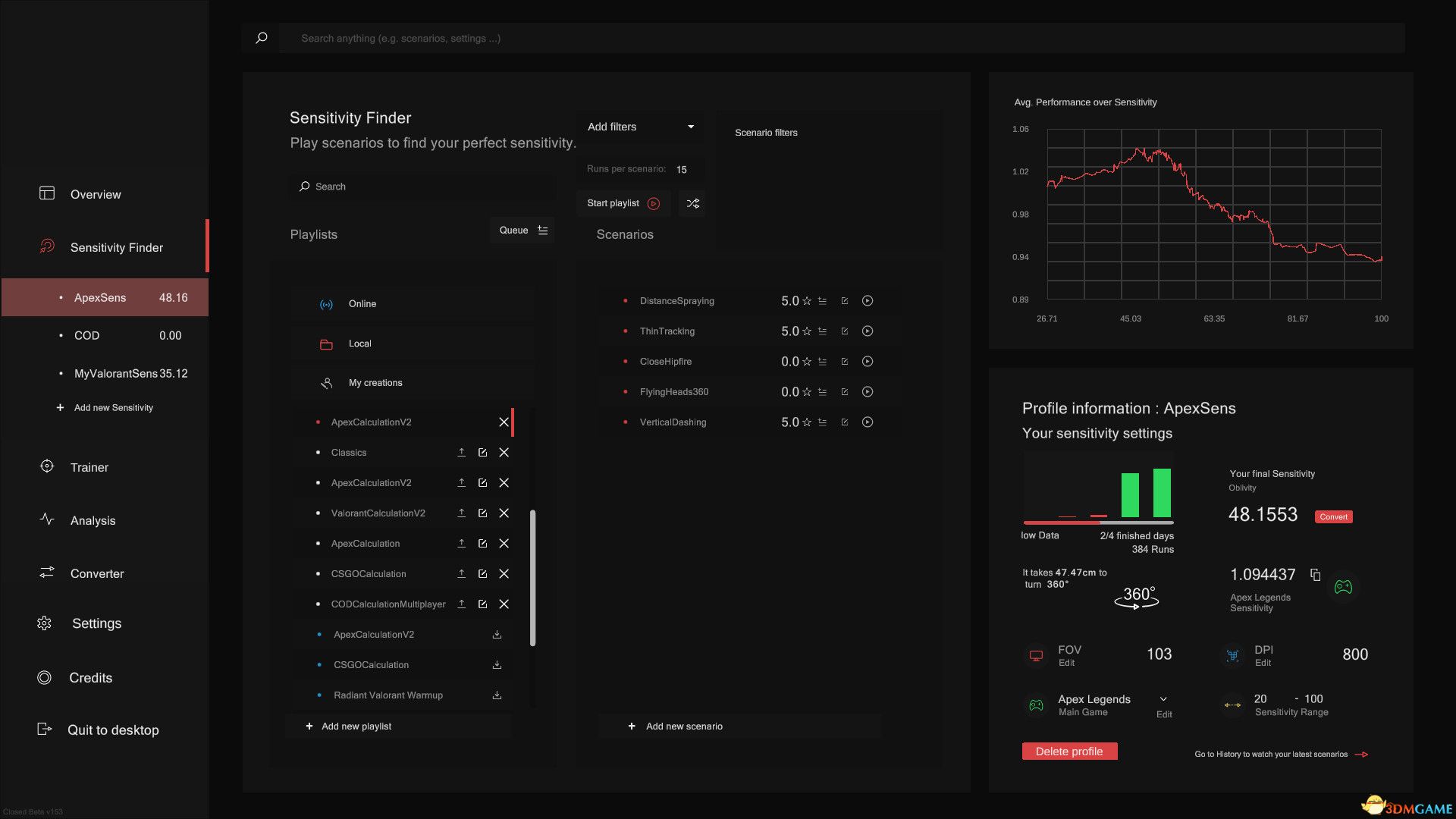Play the VerticalDashing scenario
This screenshot has width=1456, height=819.
868,422
